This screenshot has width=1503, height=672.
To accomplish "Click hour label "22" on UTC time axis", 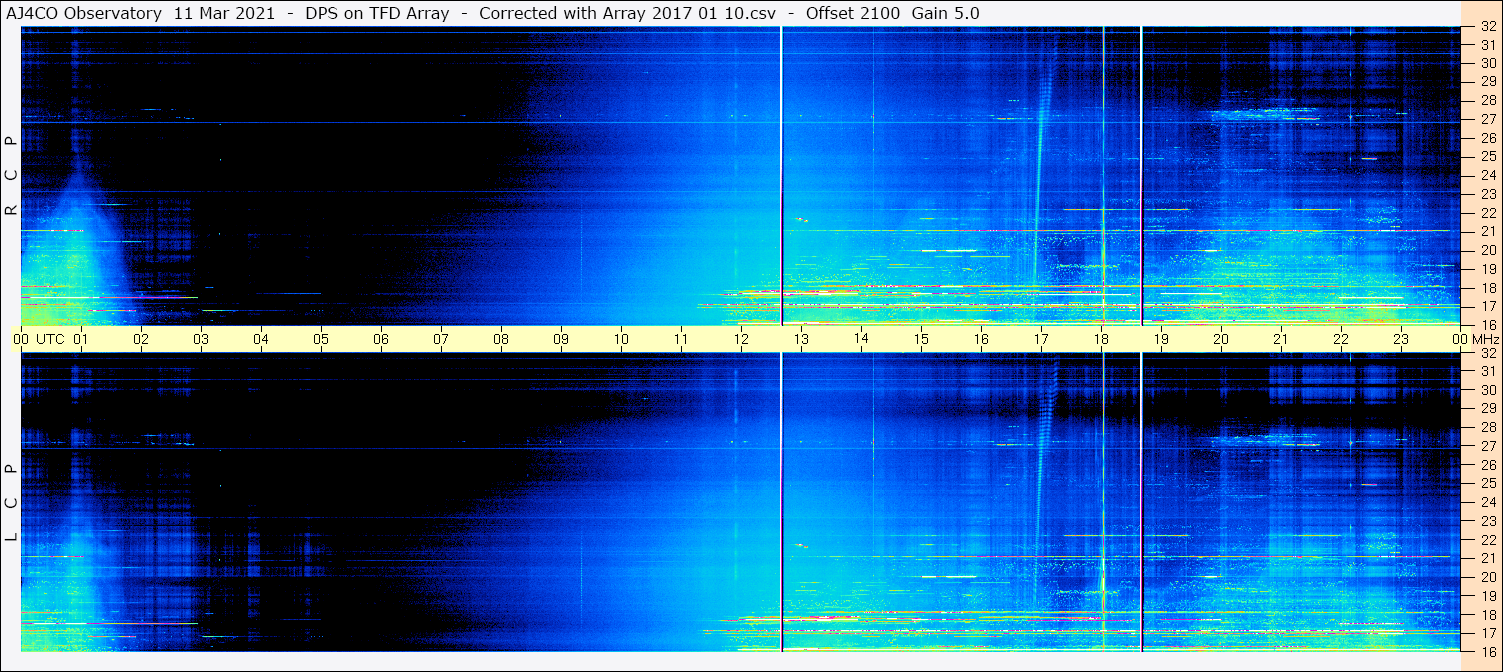I will (x=1341, y=339).
